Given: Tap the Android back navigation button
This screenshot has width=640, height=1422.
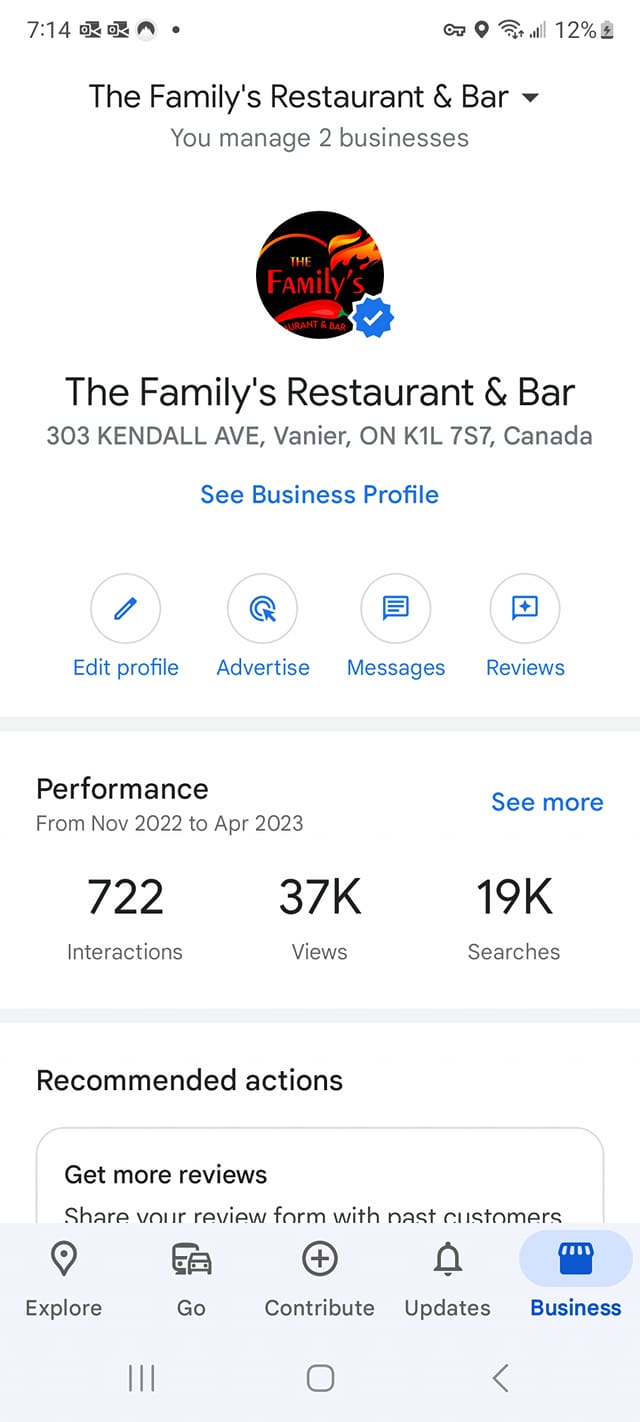Looking at the screenshot, I should click(x=501, y=1378).
